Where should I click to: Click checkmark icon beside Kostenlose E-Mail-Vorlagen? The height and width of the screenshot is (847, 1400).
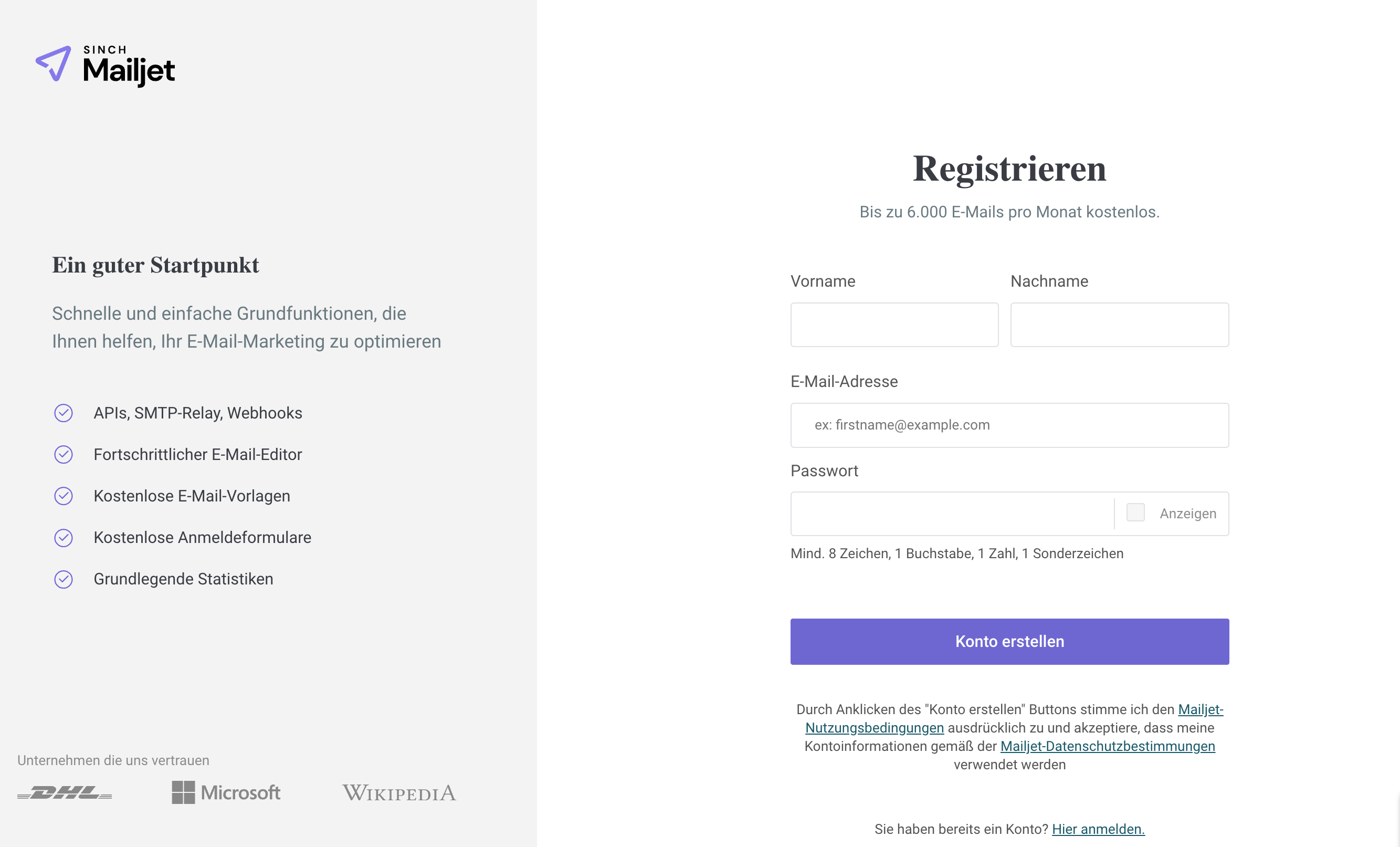click(x=63, y=496)
